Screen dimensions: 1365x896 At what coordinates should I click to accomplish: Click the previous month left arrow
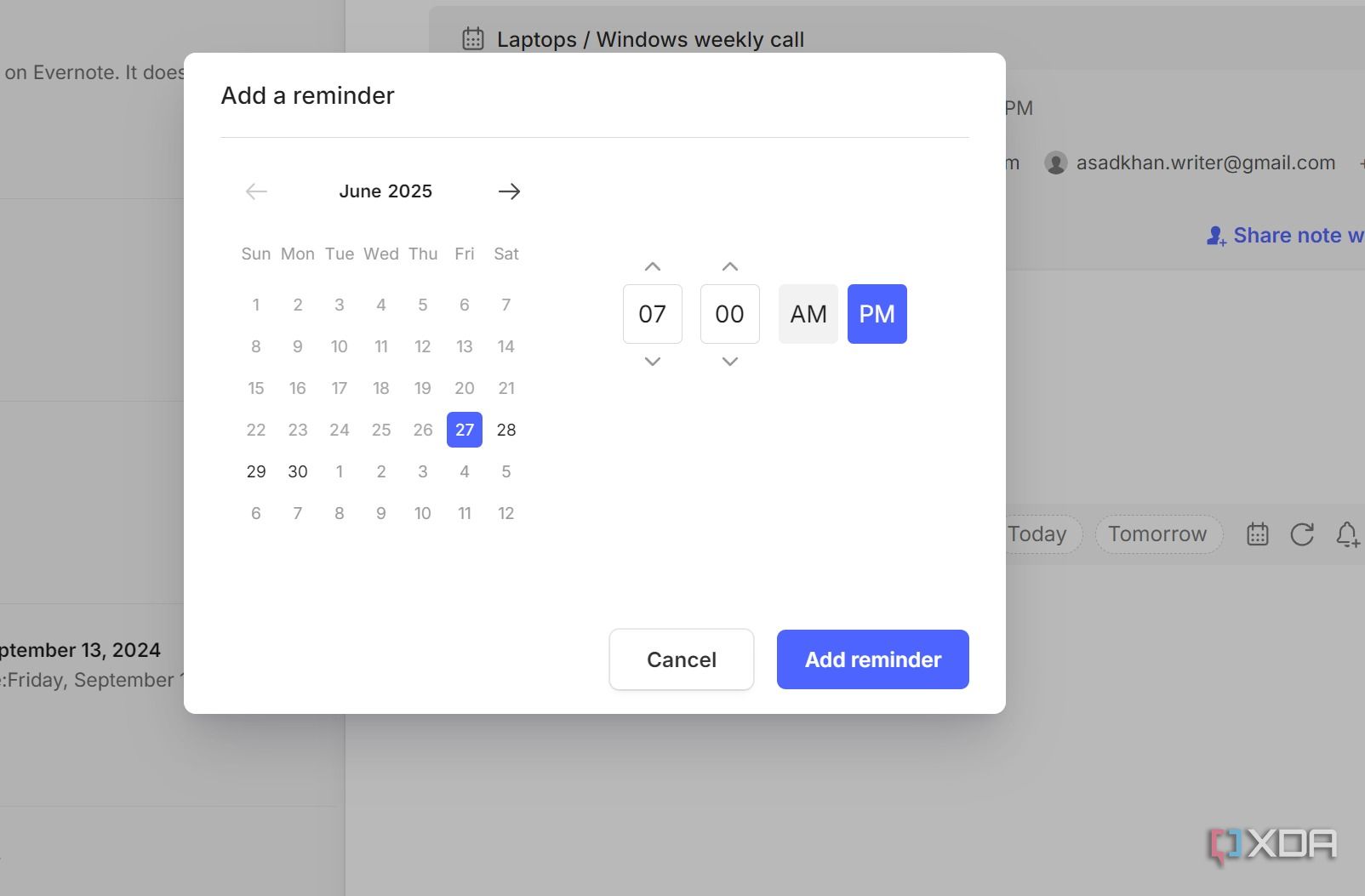click(256, 191)
